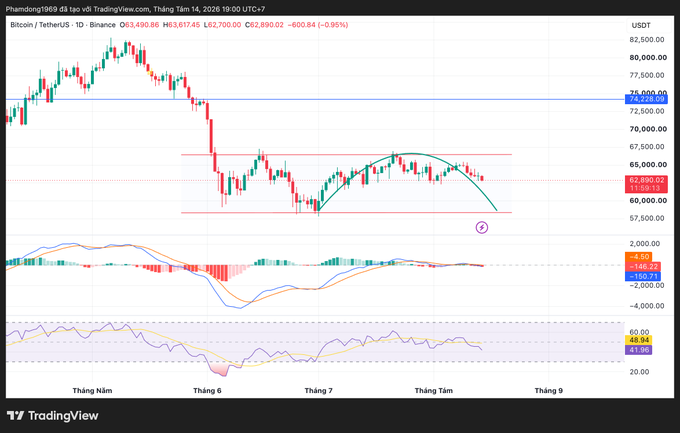This screenshot has width=680, height=433.
Task: Click the 82,500.00 price axis label
Action: 647,39
